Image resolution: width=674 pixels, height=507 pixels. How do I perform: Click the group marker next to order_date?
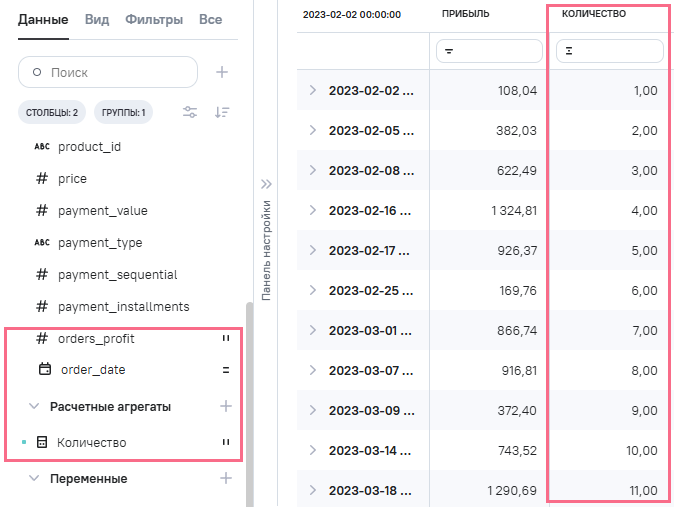coord(226,370)
